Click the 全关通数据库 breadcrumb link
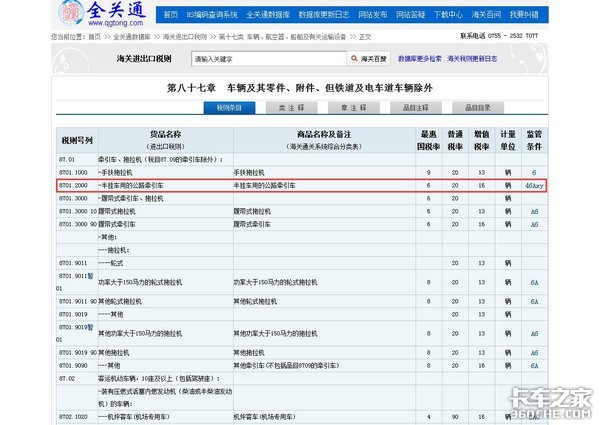600x425 pixels. pos(132,37)
